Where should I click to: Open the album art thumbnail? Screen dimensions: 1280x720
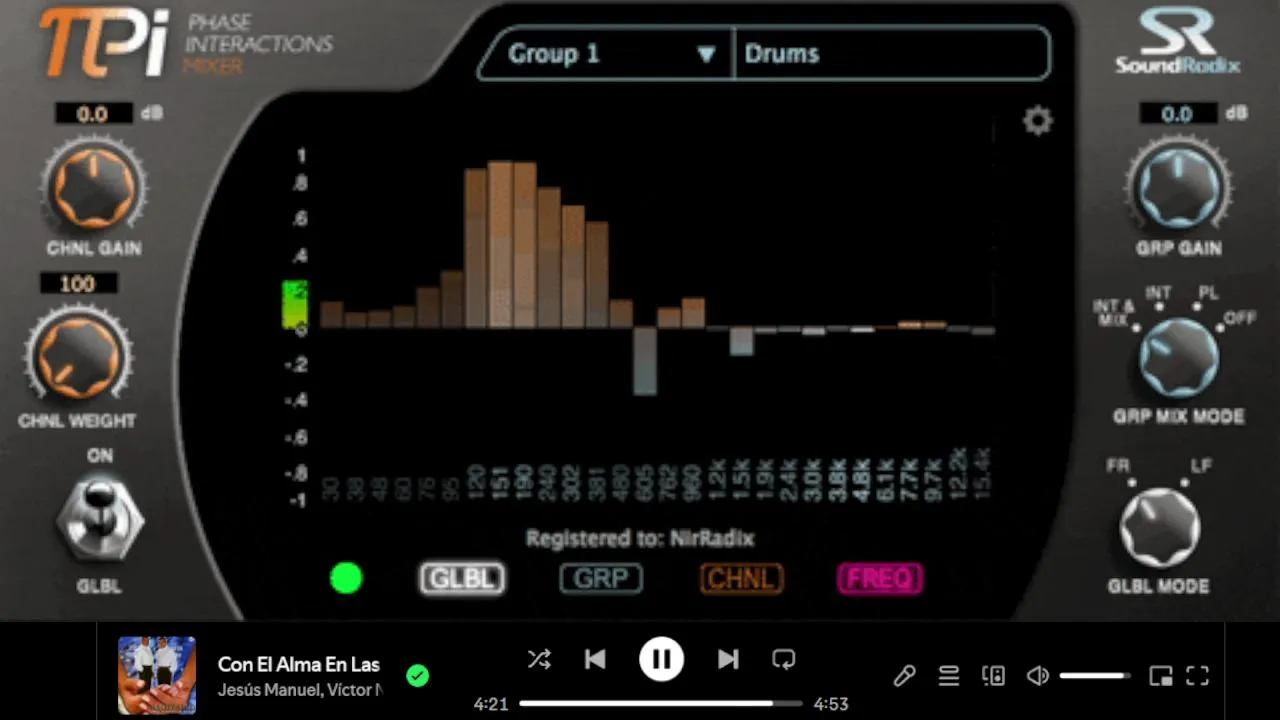[x=157, y=675]
